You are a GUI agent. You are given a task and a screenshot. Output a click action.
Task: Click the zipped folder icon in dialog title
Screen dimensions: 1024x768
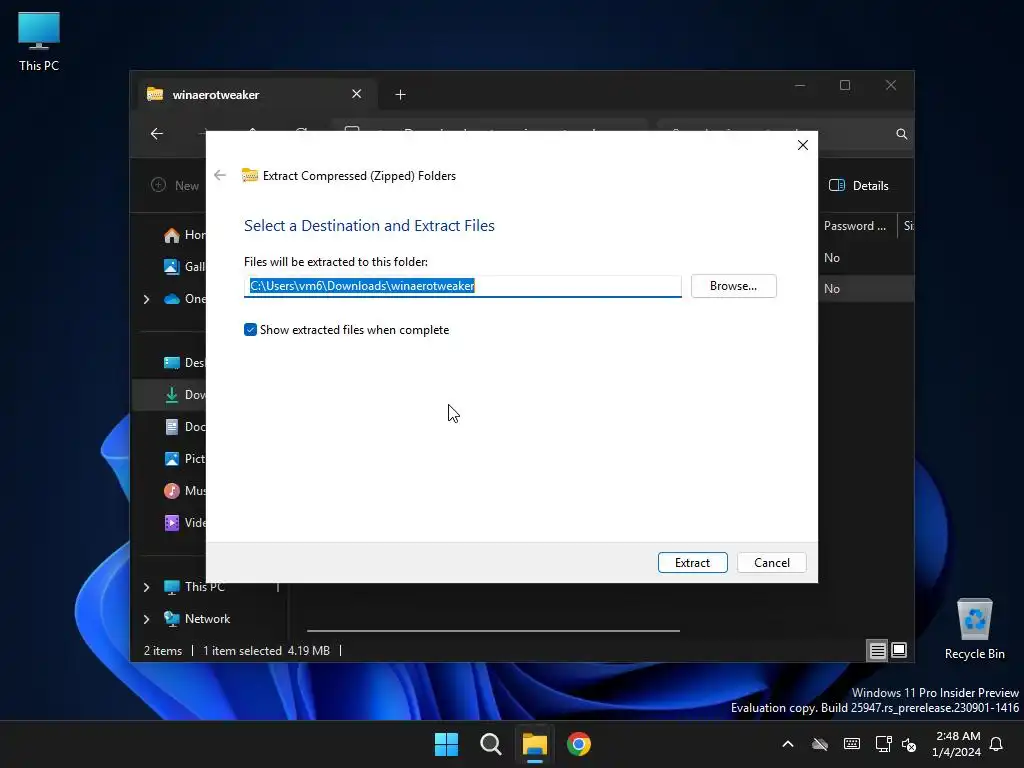coord(249,175)
